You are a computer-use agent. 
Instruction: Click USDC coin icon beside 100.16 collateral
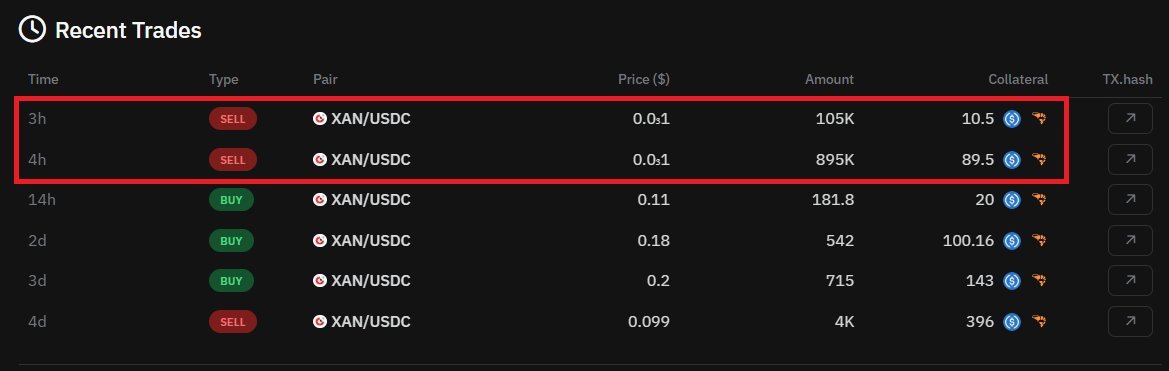[1012, 241]
